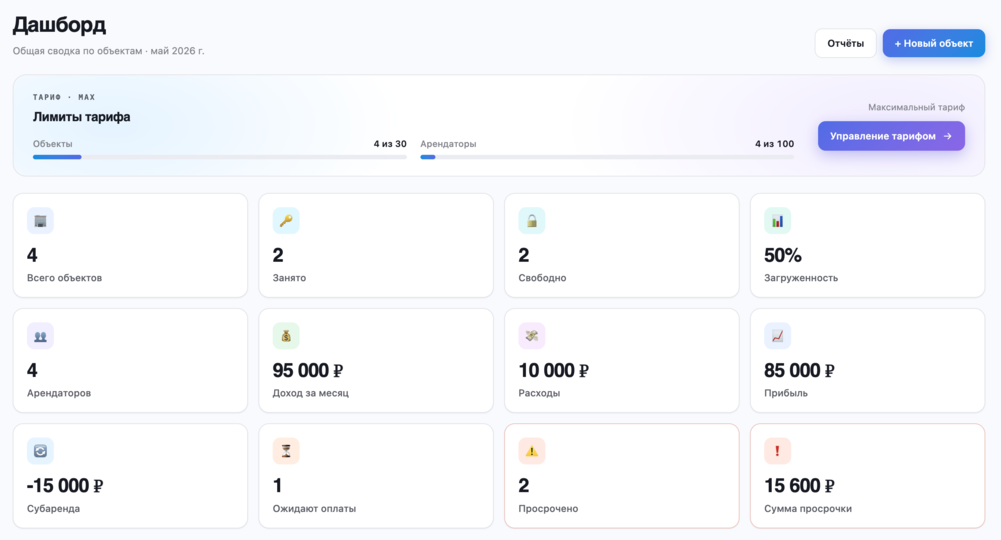This screenshot has width=1001, height=540.
Task: Click the Дашборд page title
Action: [59, 25]
